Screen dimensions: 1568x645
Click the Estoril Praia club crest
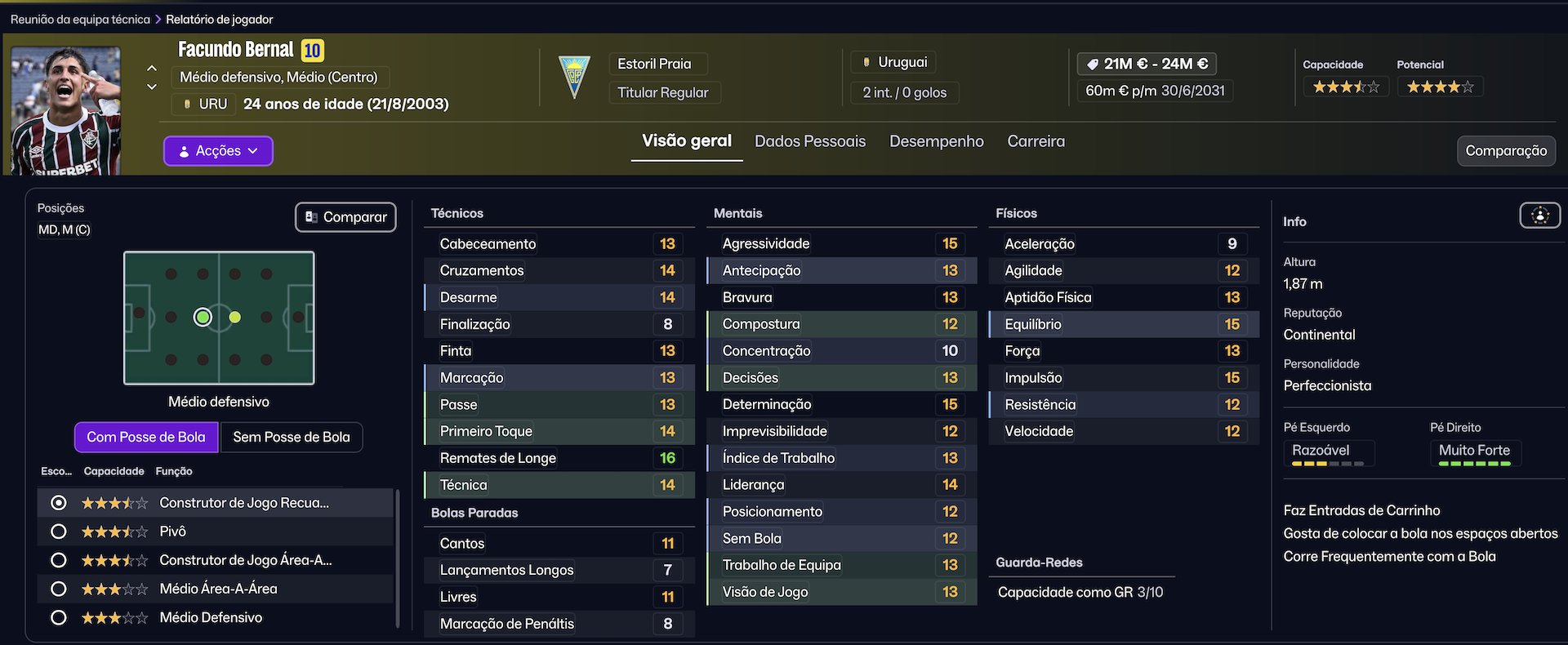pyautogui.click(x=574, y=77)
